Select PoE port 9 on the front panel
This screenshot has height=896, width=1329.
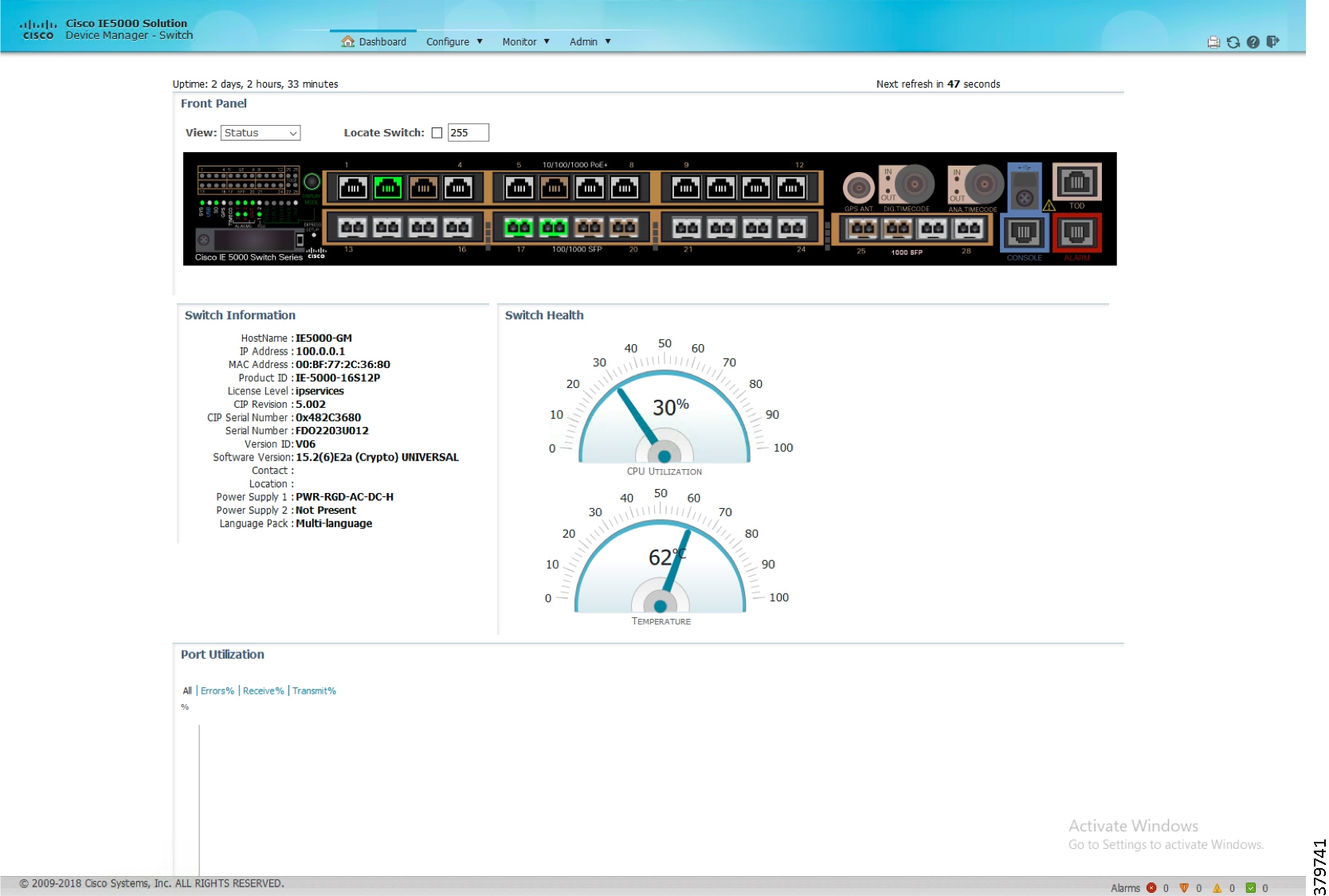point(686,188)
